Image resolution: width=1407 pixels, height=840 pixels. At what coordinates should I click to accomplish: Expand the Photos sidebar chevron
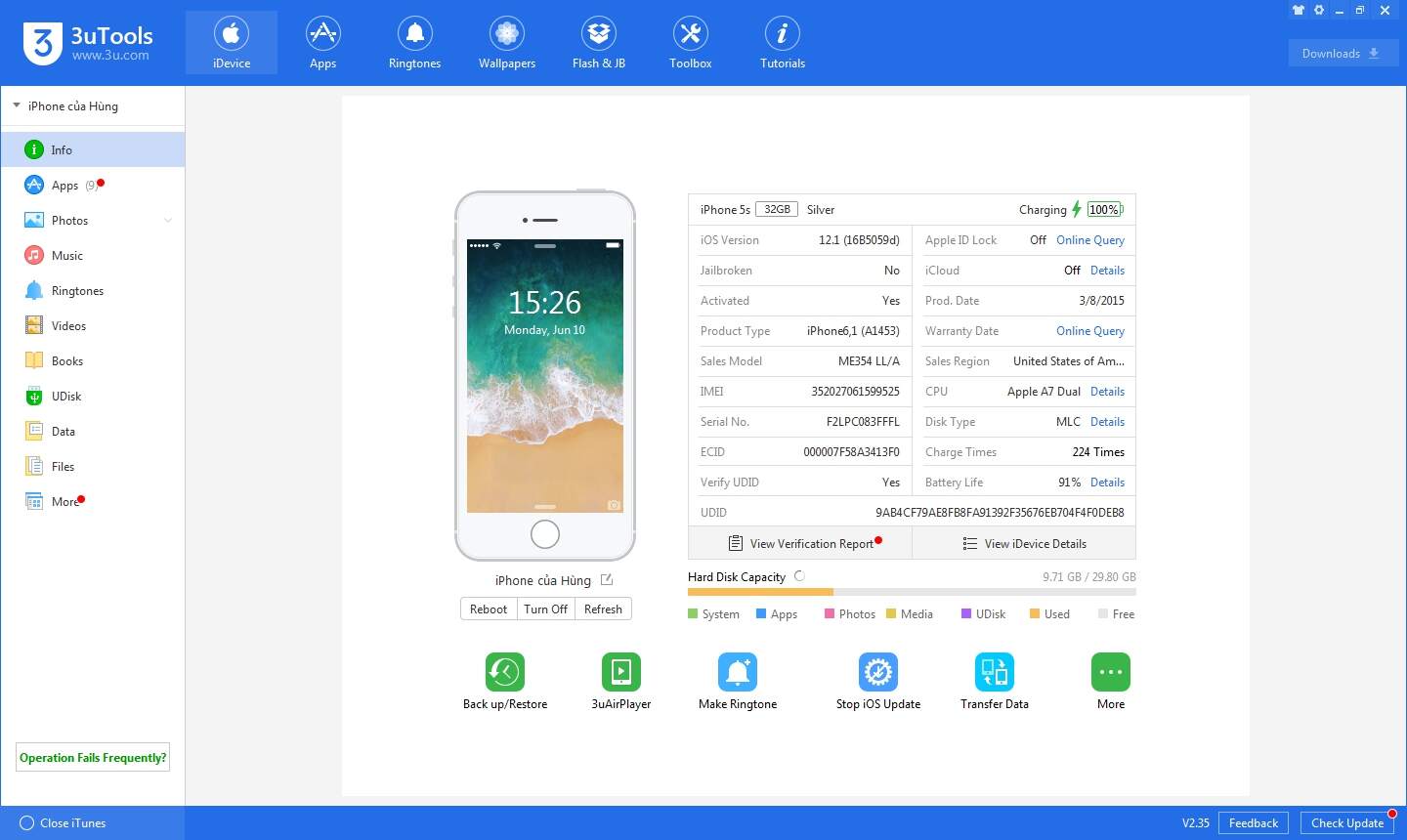pyautogui.click(x=168, y=221)
